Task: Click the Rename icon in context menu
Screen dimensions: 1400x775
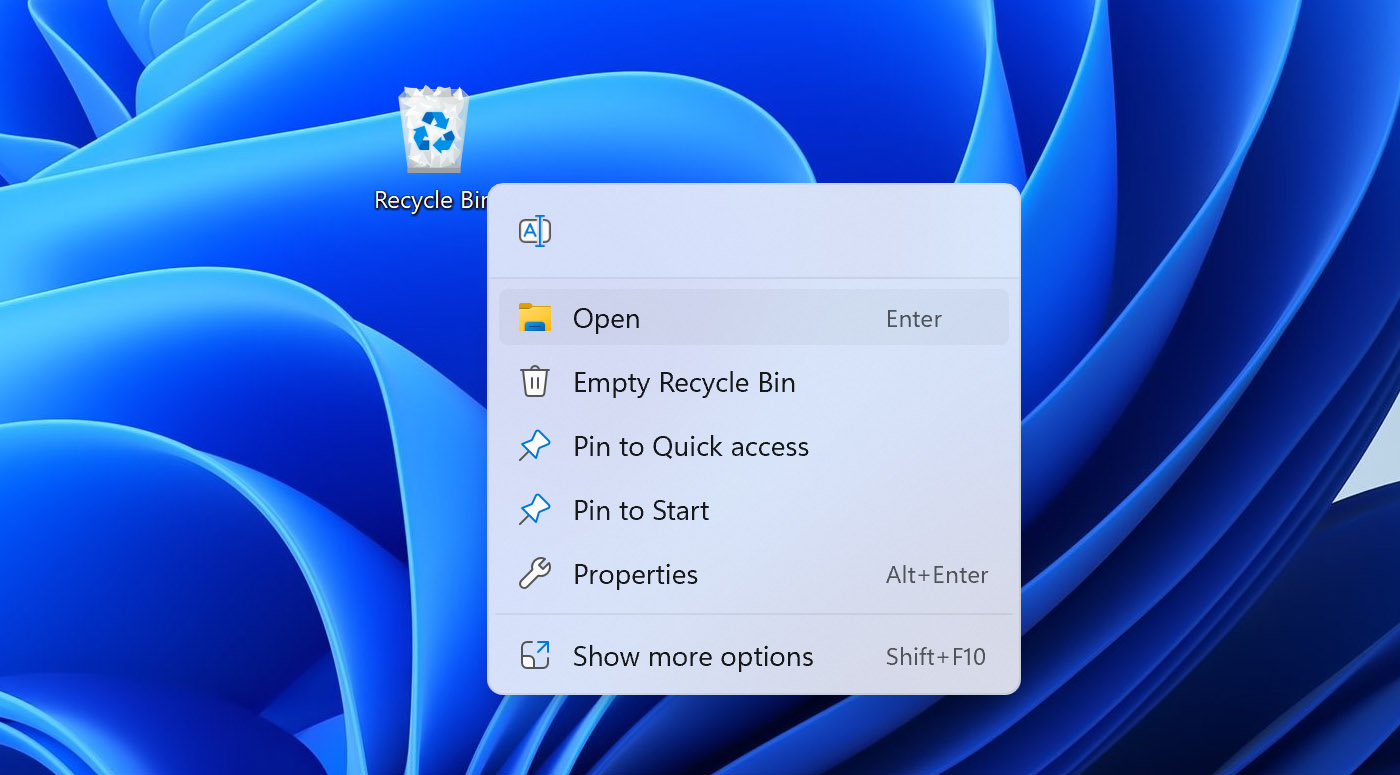Action: (535, 231)
